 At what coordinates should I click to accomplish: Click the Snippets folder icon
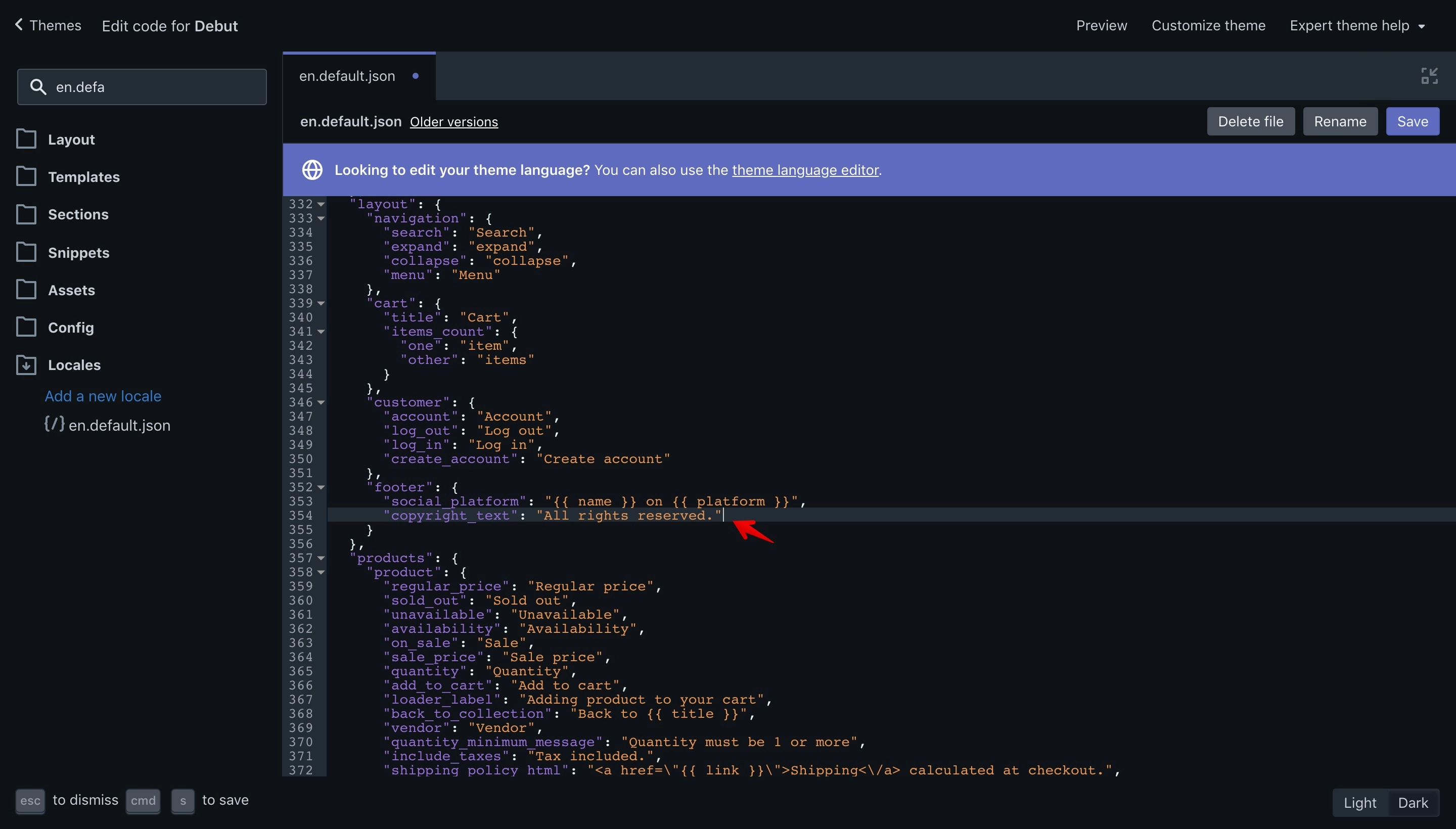(x=26, y=252)
